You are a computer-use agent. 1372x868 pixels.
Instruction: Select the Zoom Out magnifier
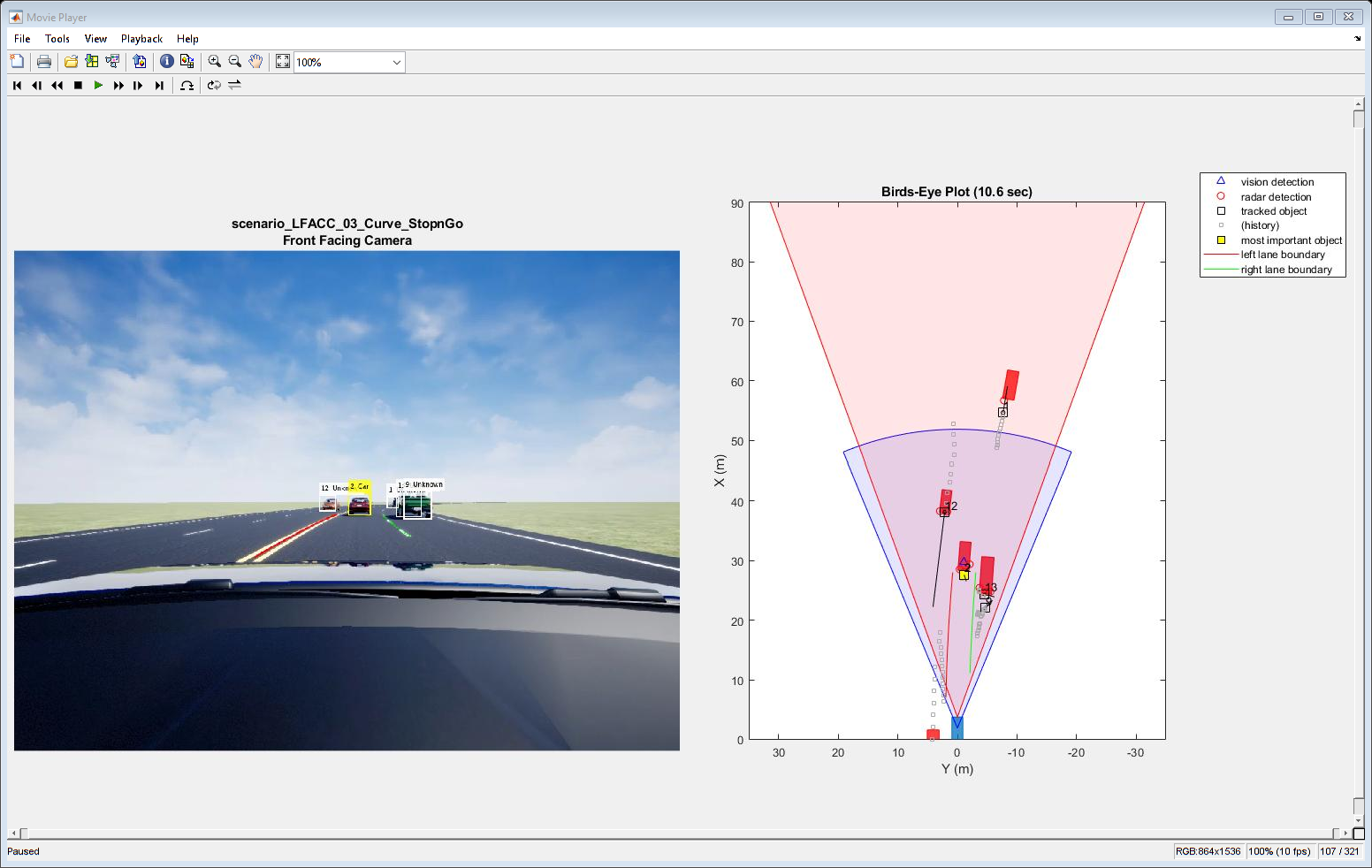pyautogui.click(x=234, y=61)
